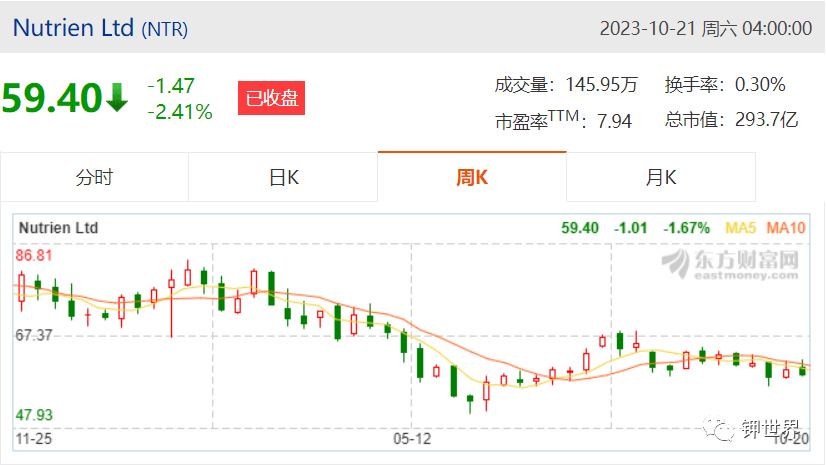Click the 已收盘 red status badge

click(x=272, y=98)
